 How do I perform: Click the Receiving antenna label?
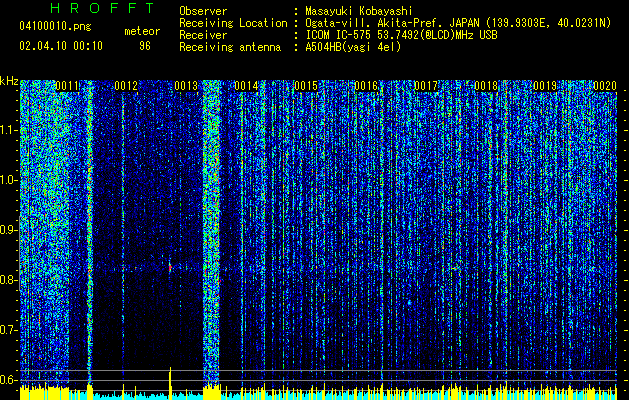click(x=230, y=47)
